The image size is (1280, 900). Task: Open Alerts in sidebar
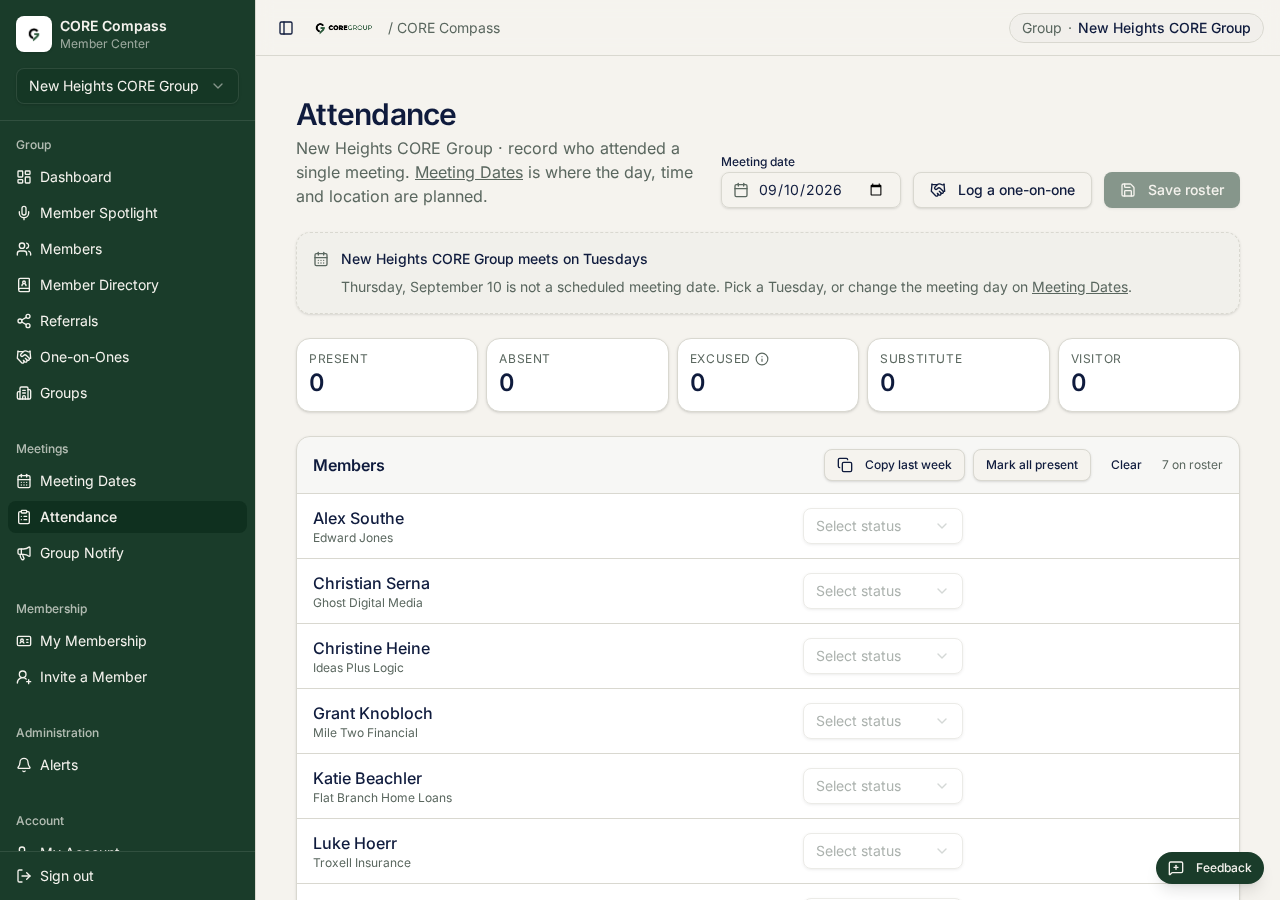(x=127, y=765)
